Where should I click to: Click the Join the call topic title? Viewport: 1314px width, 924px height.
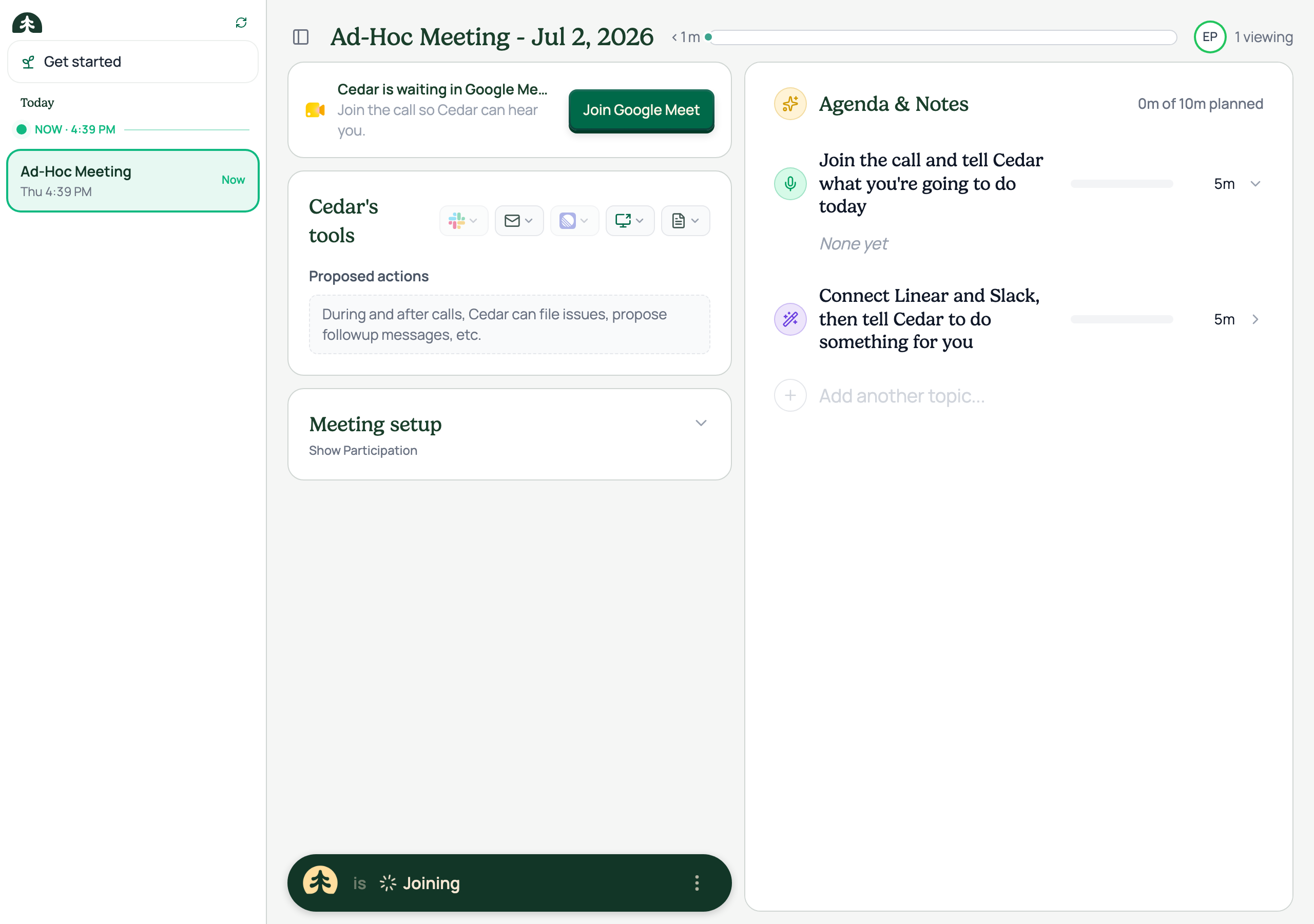click(931, 183)
